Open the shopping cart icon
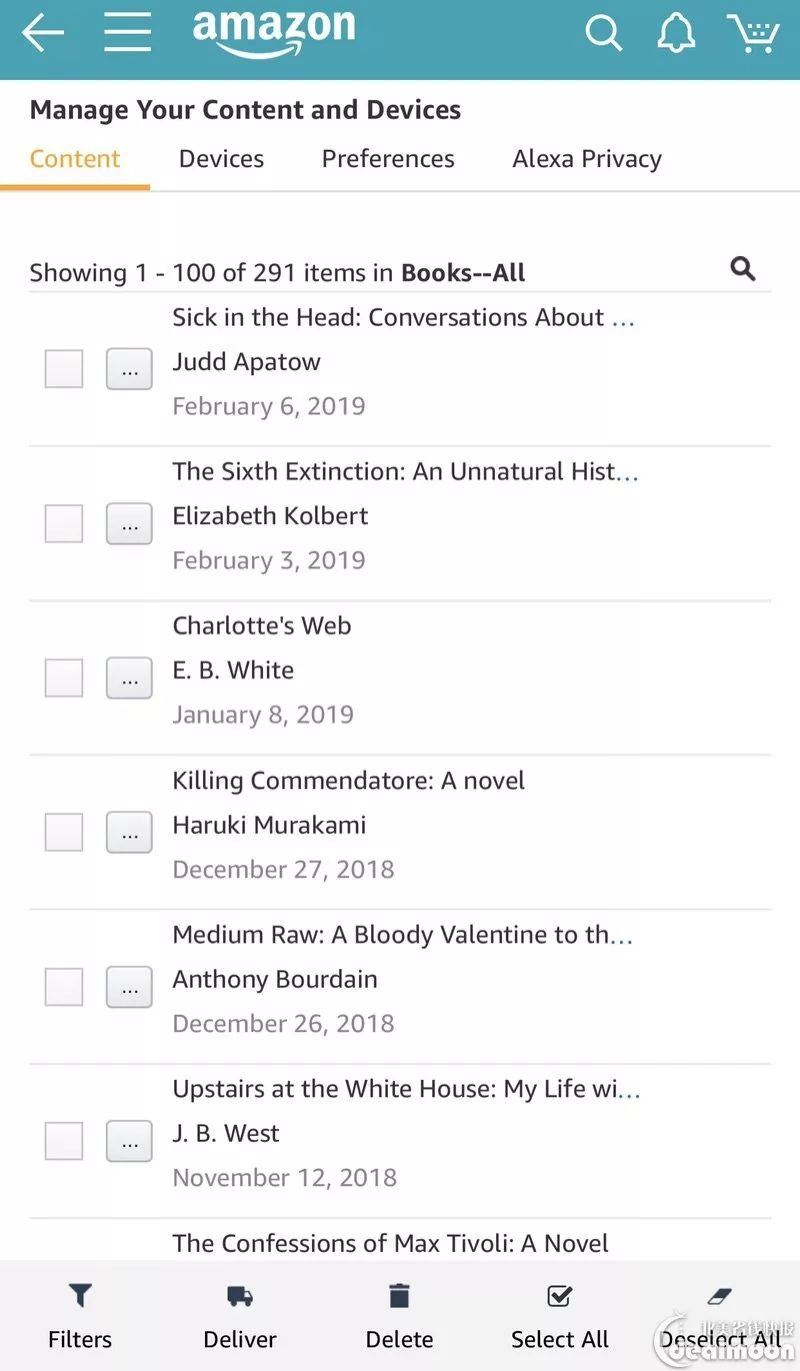 (x=752, y=33)
